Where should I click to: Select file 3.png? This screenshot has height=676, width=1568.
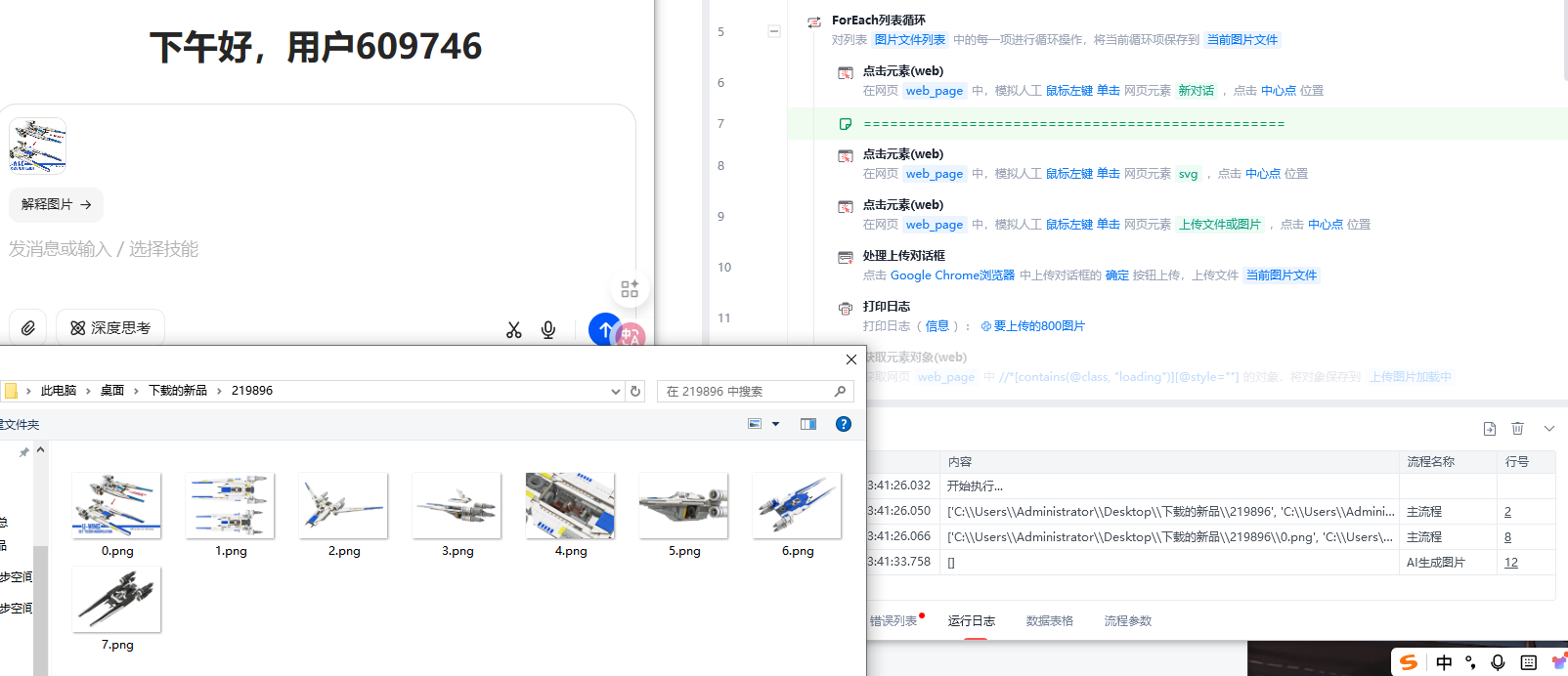pos(457,517)
